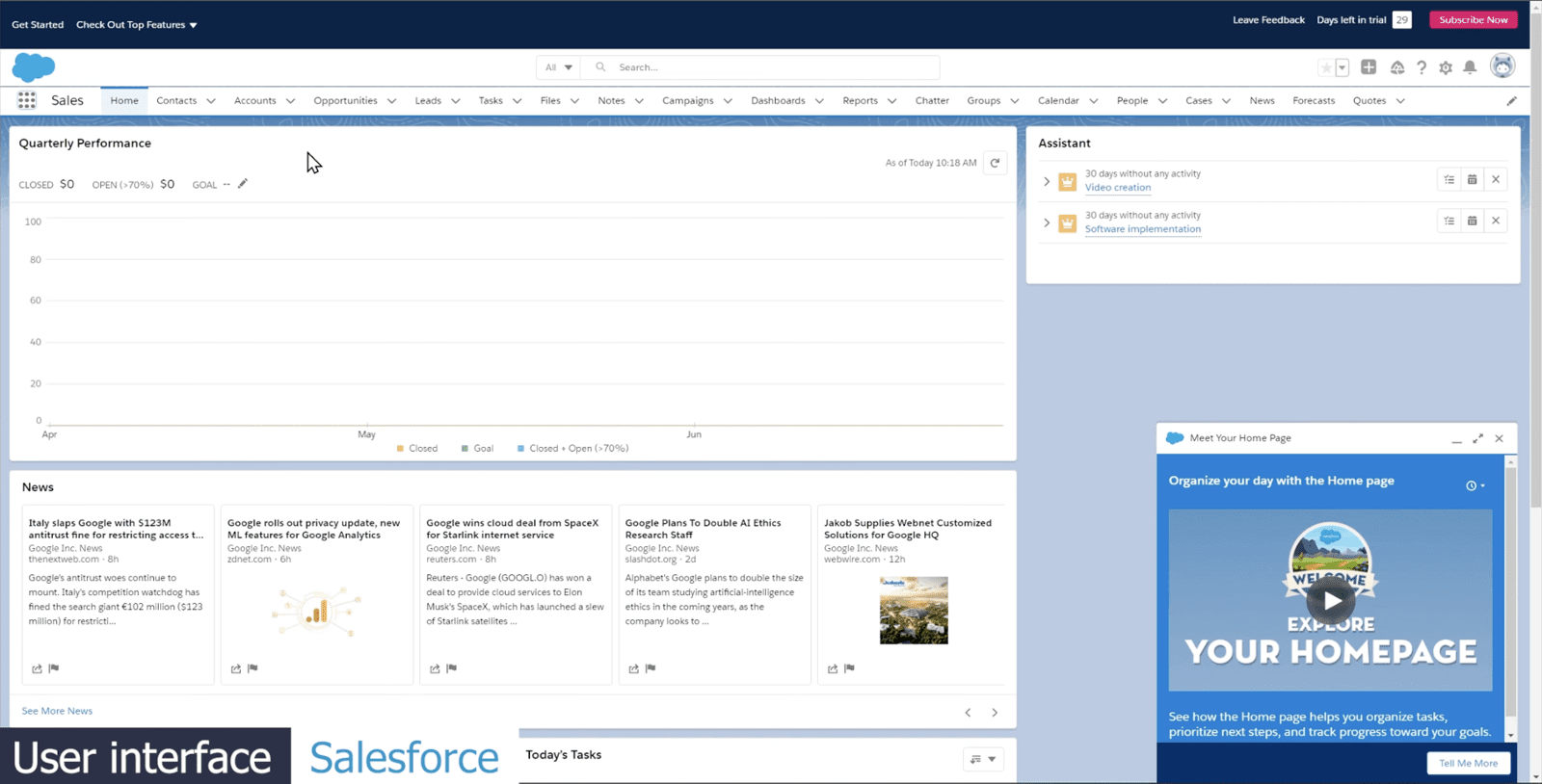Image resolution: width=1542 pixels, height=784 pixels.
Task: Refresh the Quarterly Performance chart
Action: [x=996, y=163]
